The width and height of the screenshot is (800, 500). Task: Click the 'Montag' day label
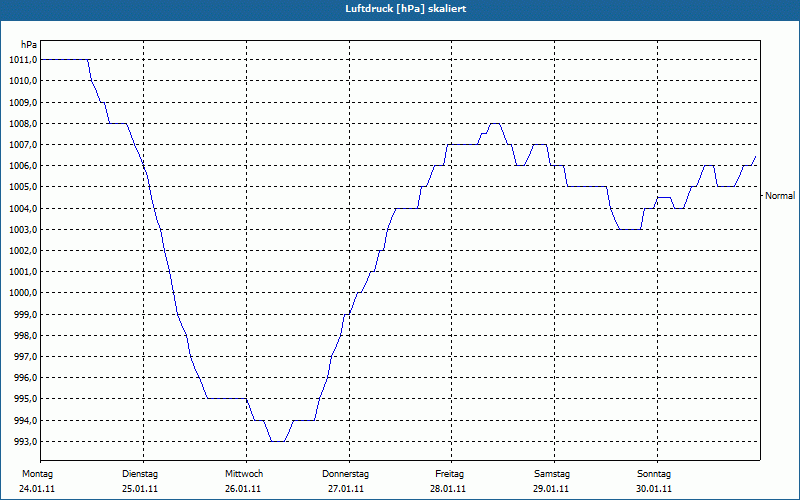(x=37, y=474)
